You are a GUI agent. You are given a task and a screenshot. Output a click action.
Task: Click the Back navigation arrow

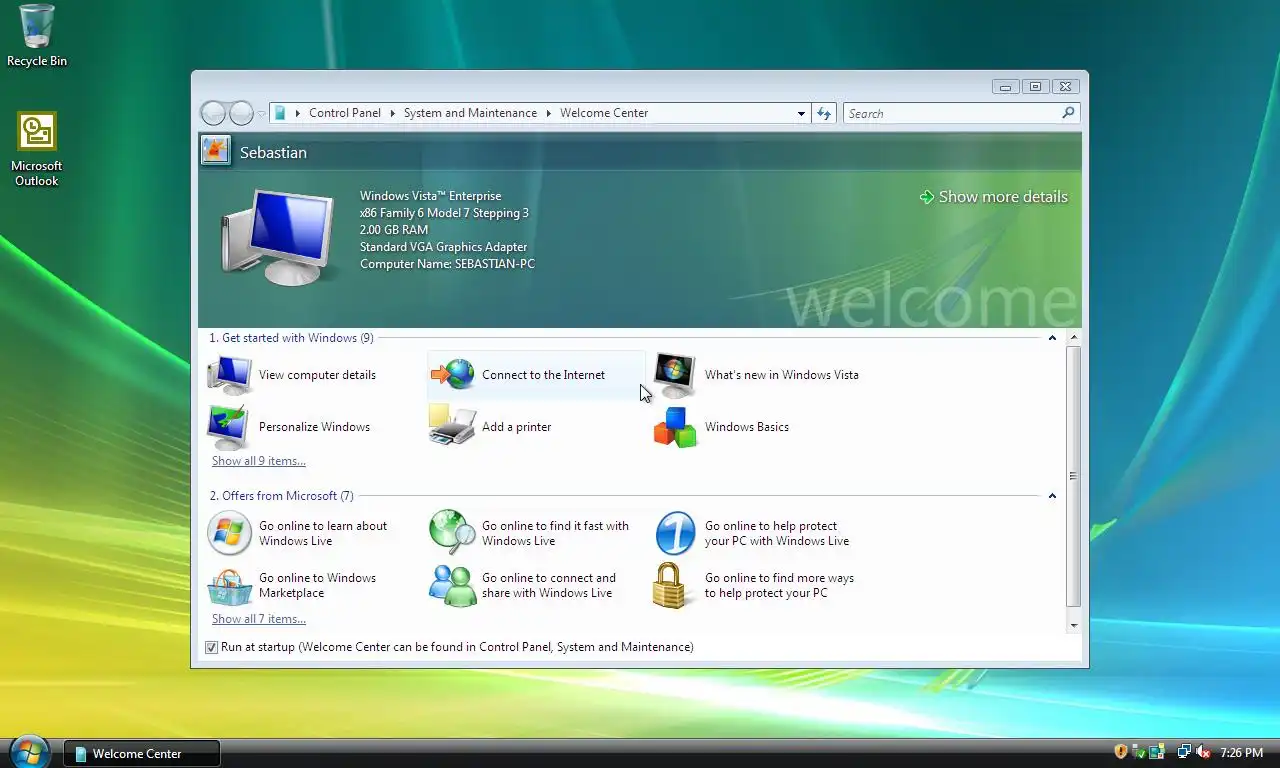213,113
